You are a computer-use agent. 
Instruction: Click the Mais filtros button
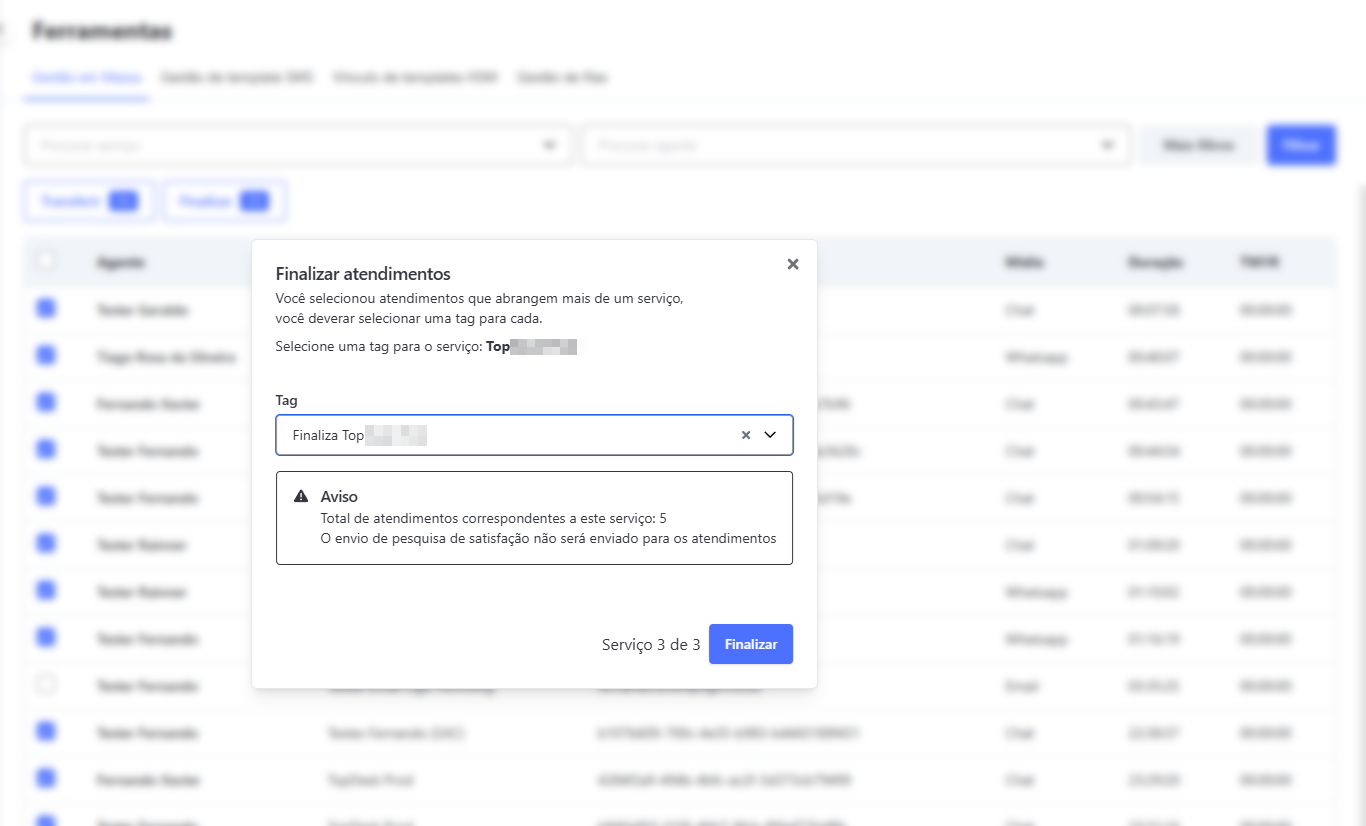coord(1198,145)
